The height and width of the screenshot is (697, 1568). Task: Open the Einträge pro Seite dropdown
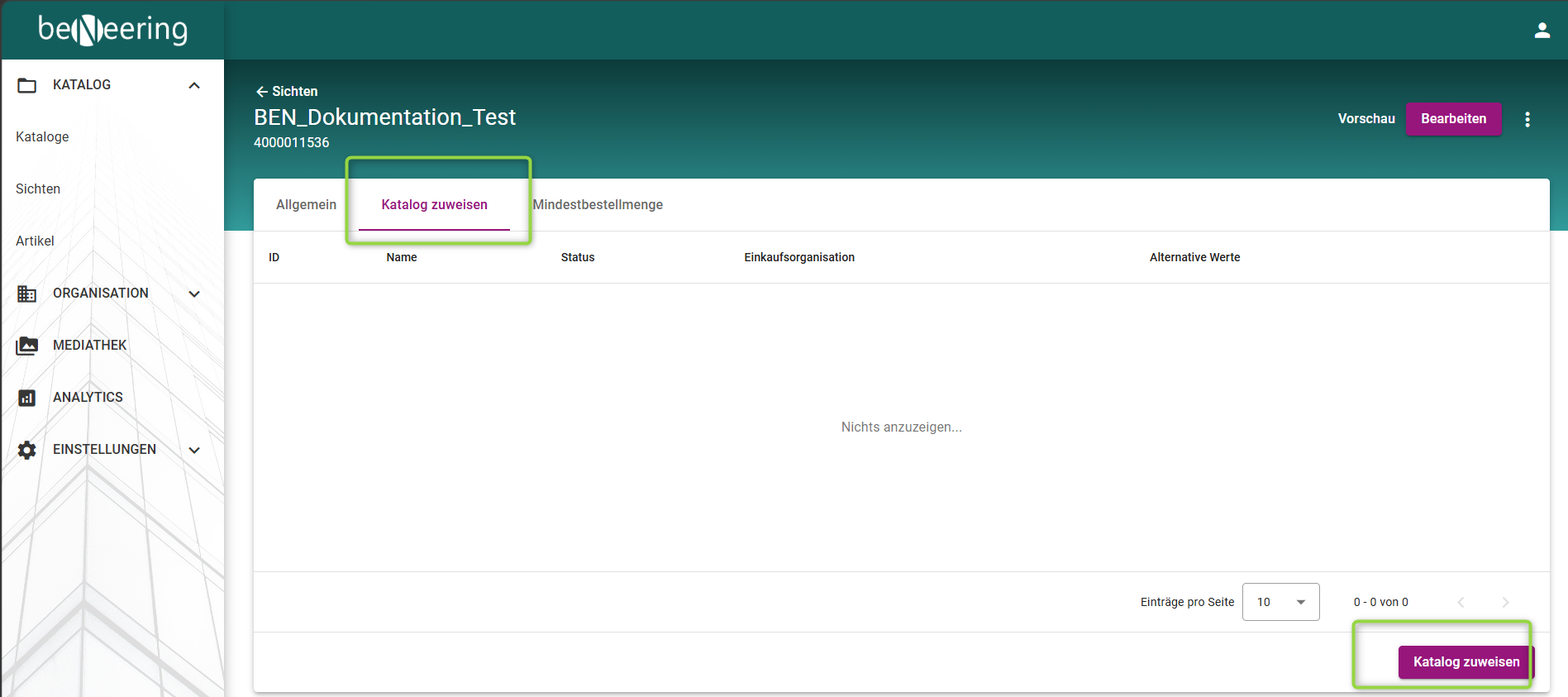(1280, 602)
